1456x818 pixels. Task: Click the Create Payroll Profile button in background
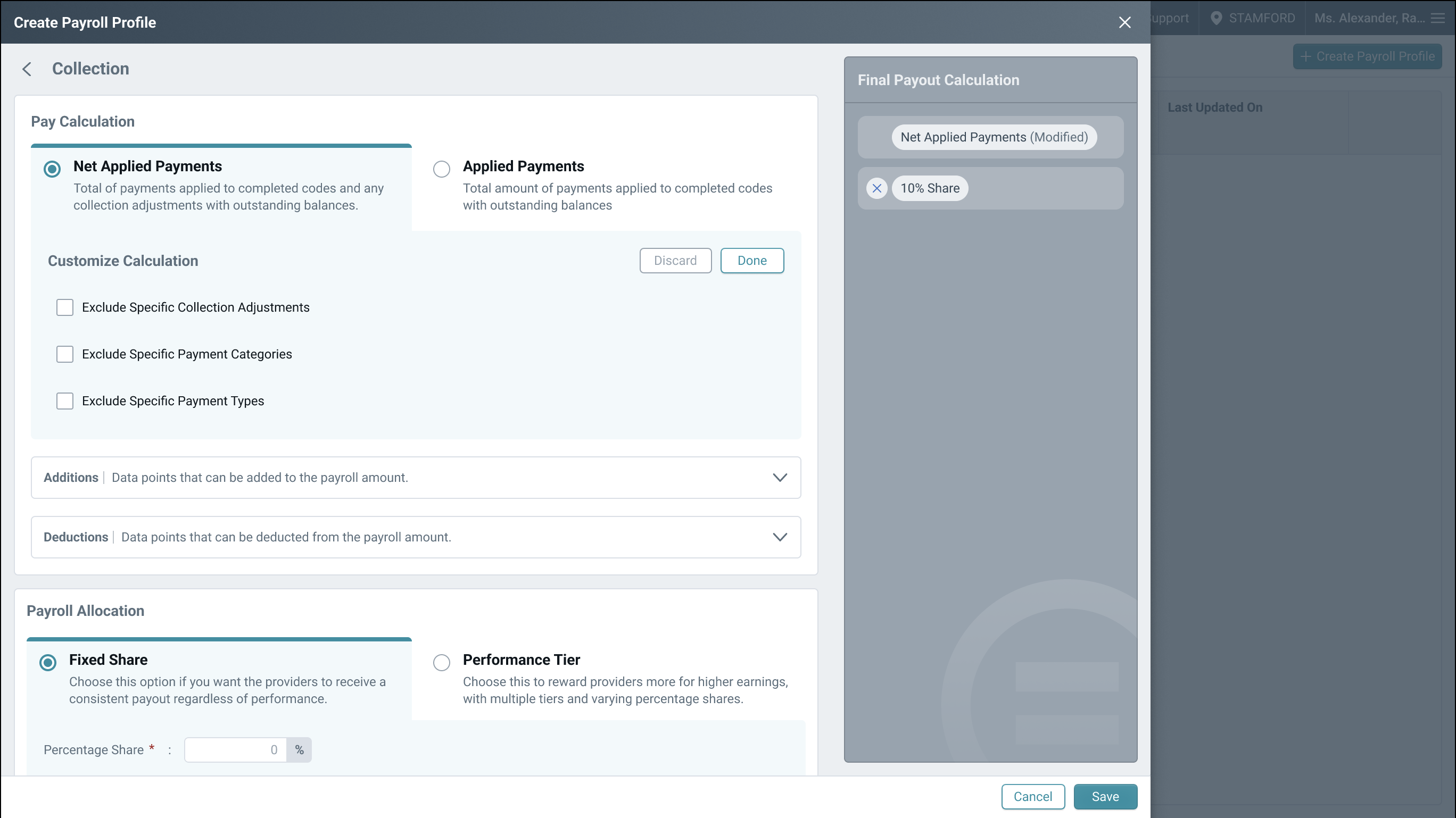[1367, 56]
